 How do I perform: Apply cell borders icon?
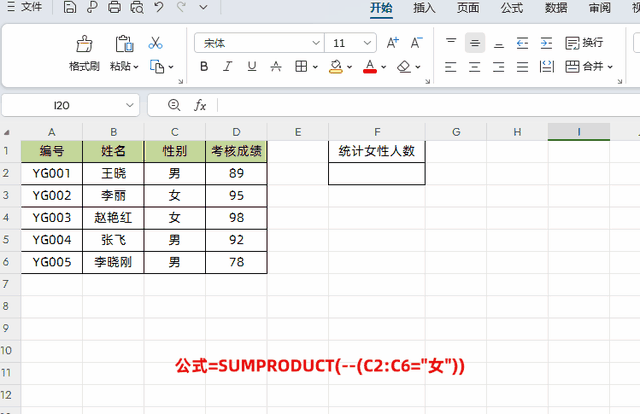(301, 67)
